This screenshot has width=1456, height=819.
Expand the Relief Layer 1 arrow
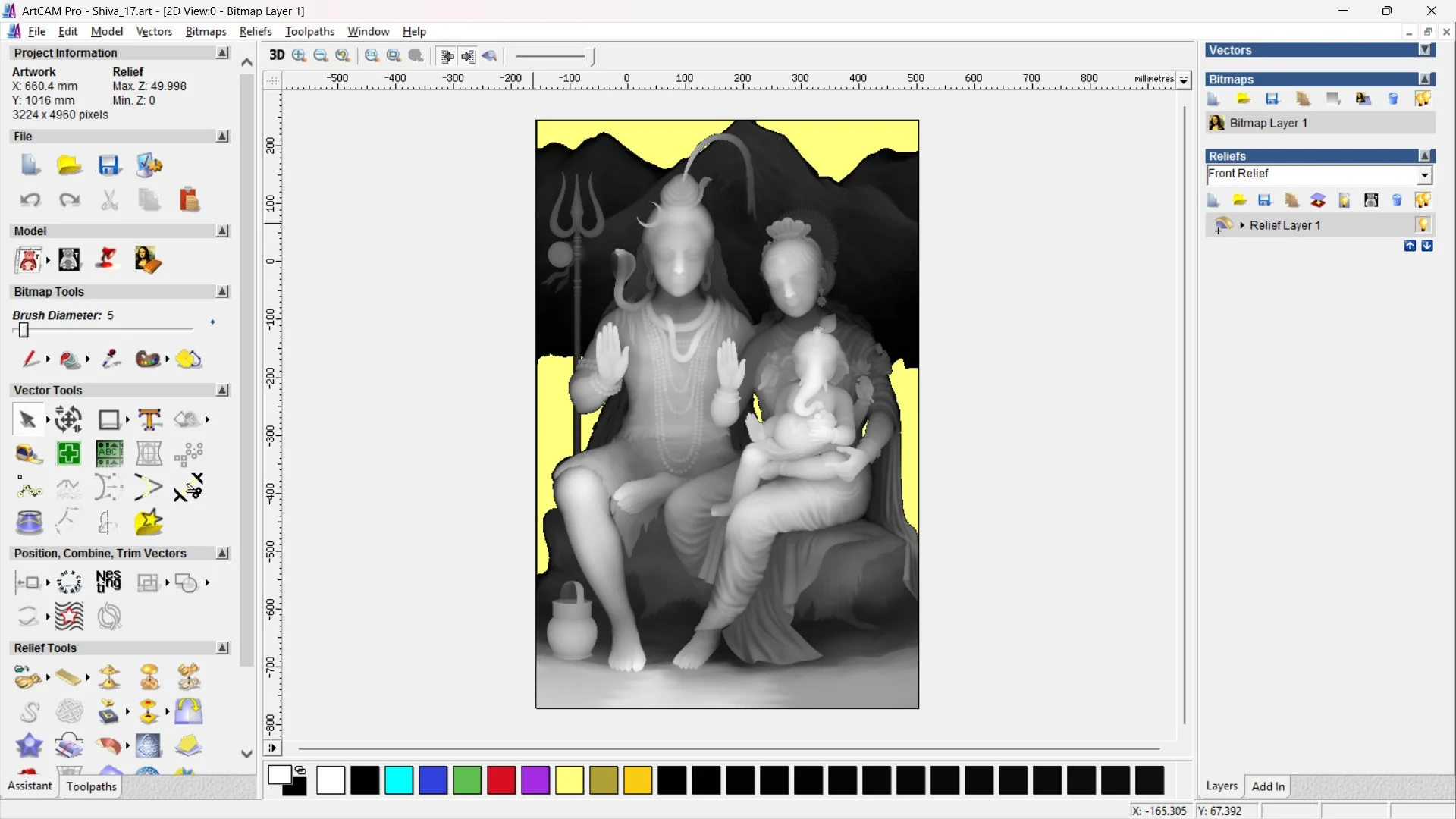(1242, 225)
